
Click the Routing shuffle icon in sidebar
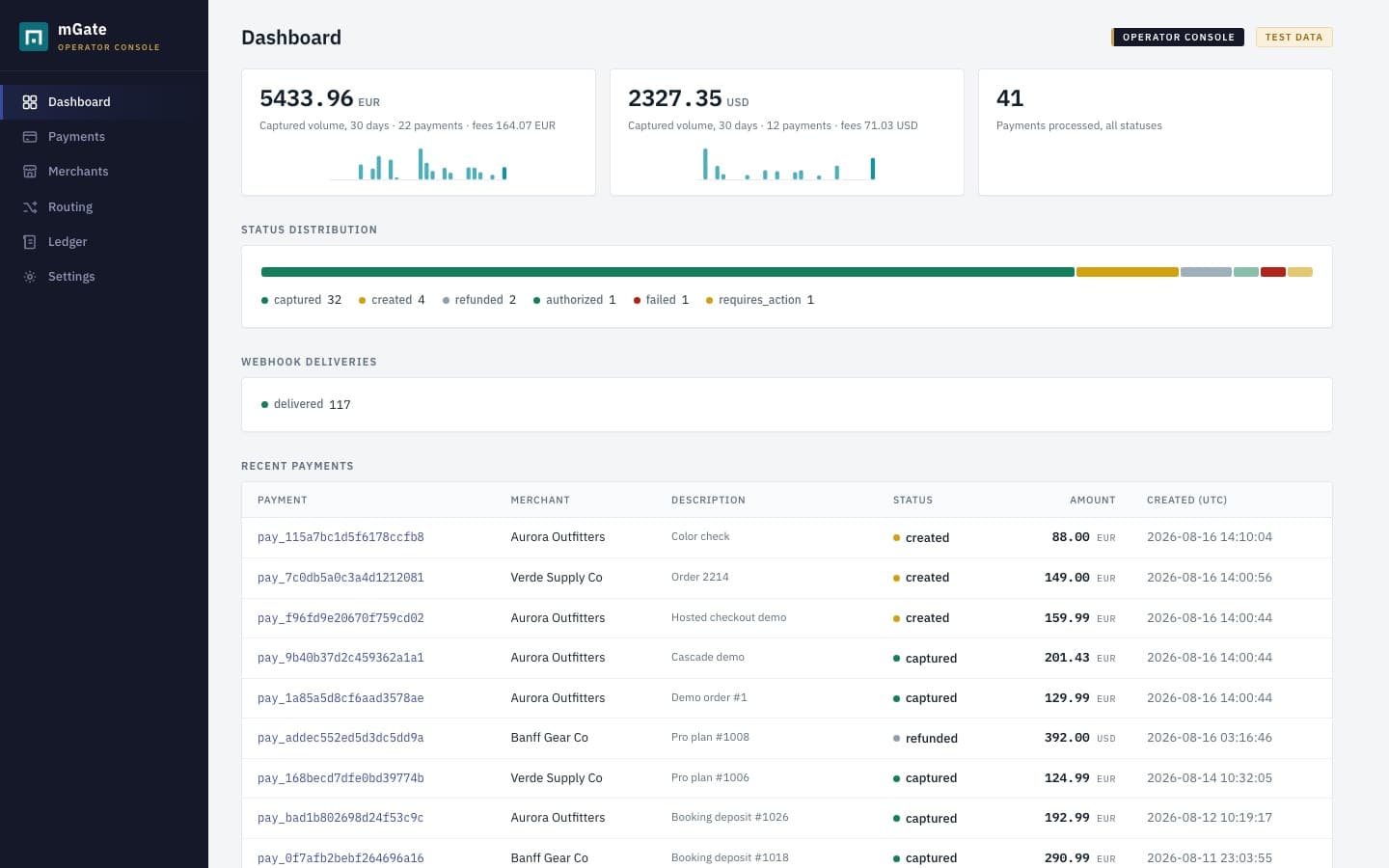click(30, 207)
